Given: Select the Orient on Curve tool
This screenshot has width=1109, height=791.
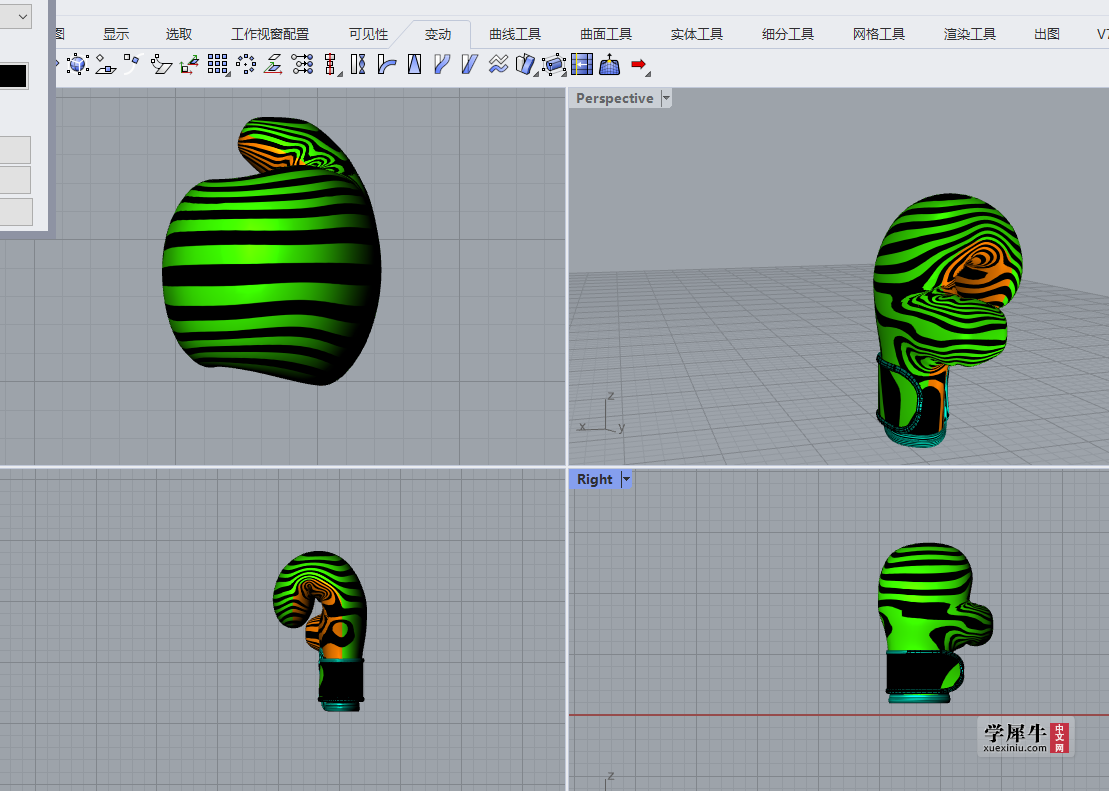Looking at the screenshot, I should coord(133,65).
